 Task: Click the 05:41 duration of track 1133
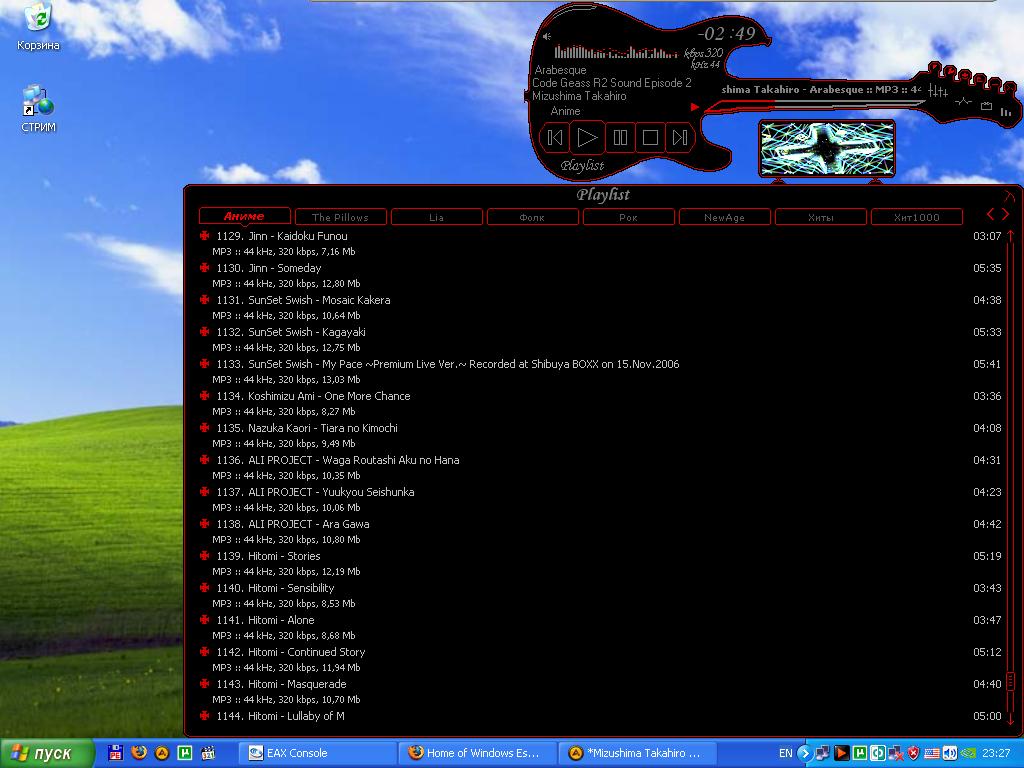click(x=987, y=364)
